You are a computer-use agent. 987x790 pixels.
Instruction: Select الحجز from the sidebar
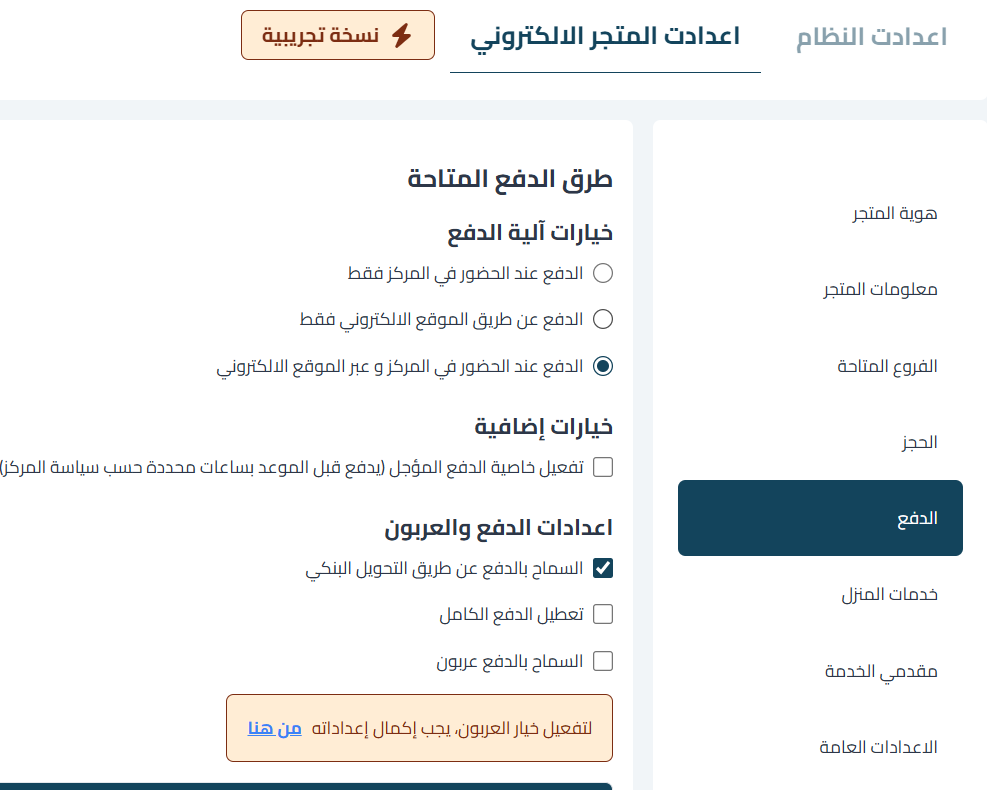tap(919, 442)
